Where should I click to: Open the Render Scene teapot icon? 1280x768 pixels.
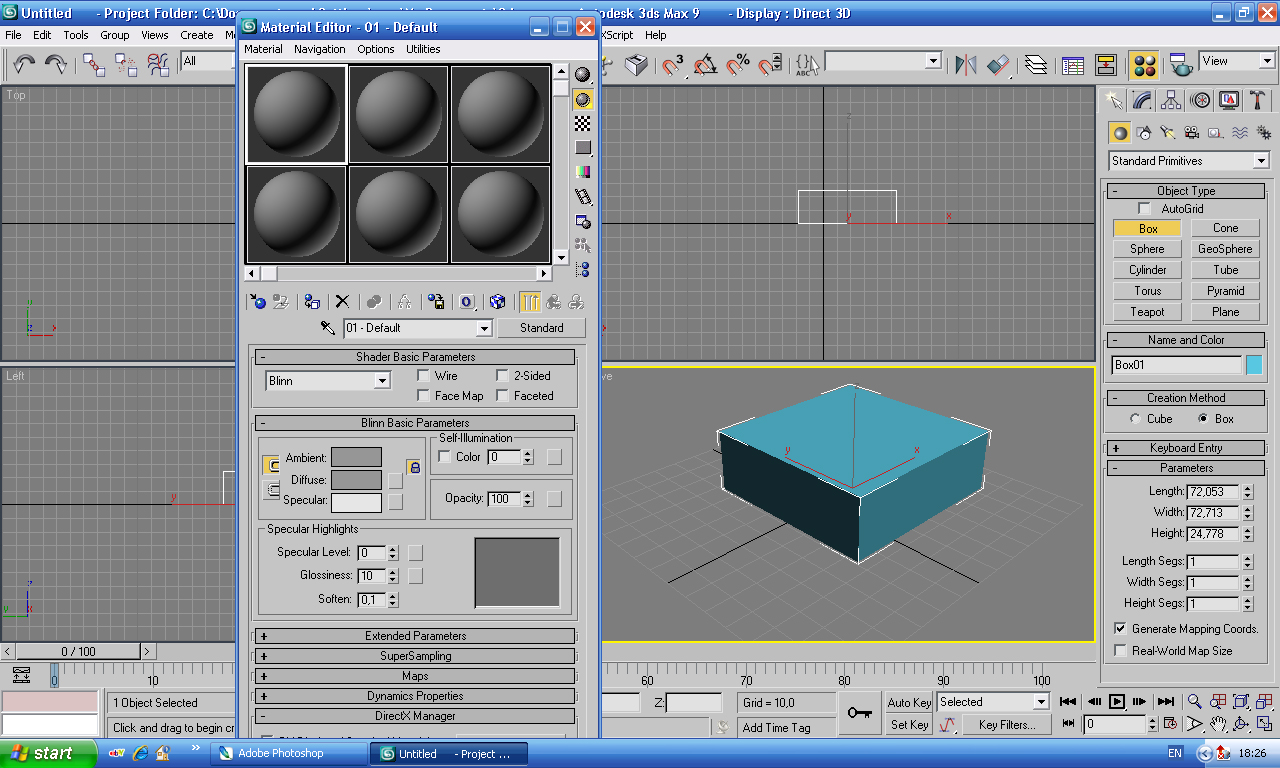tap(1181, 65)
